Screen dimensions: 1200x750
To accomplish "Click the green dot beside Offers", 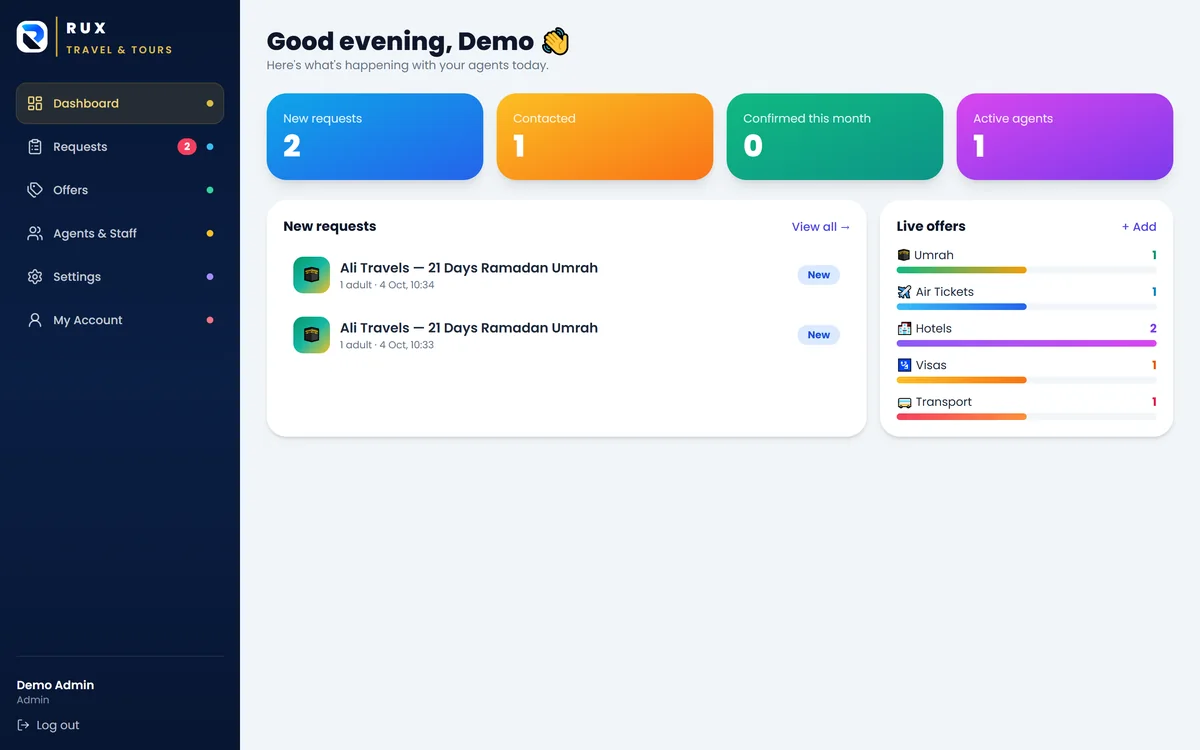I will (209, 190).
